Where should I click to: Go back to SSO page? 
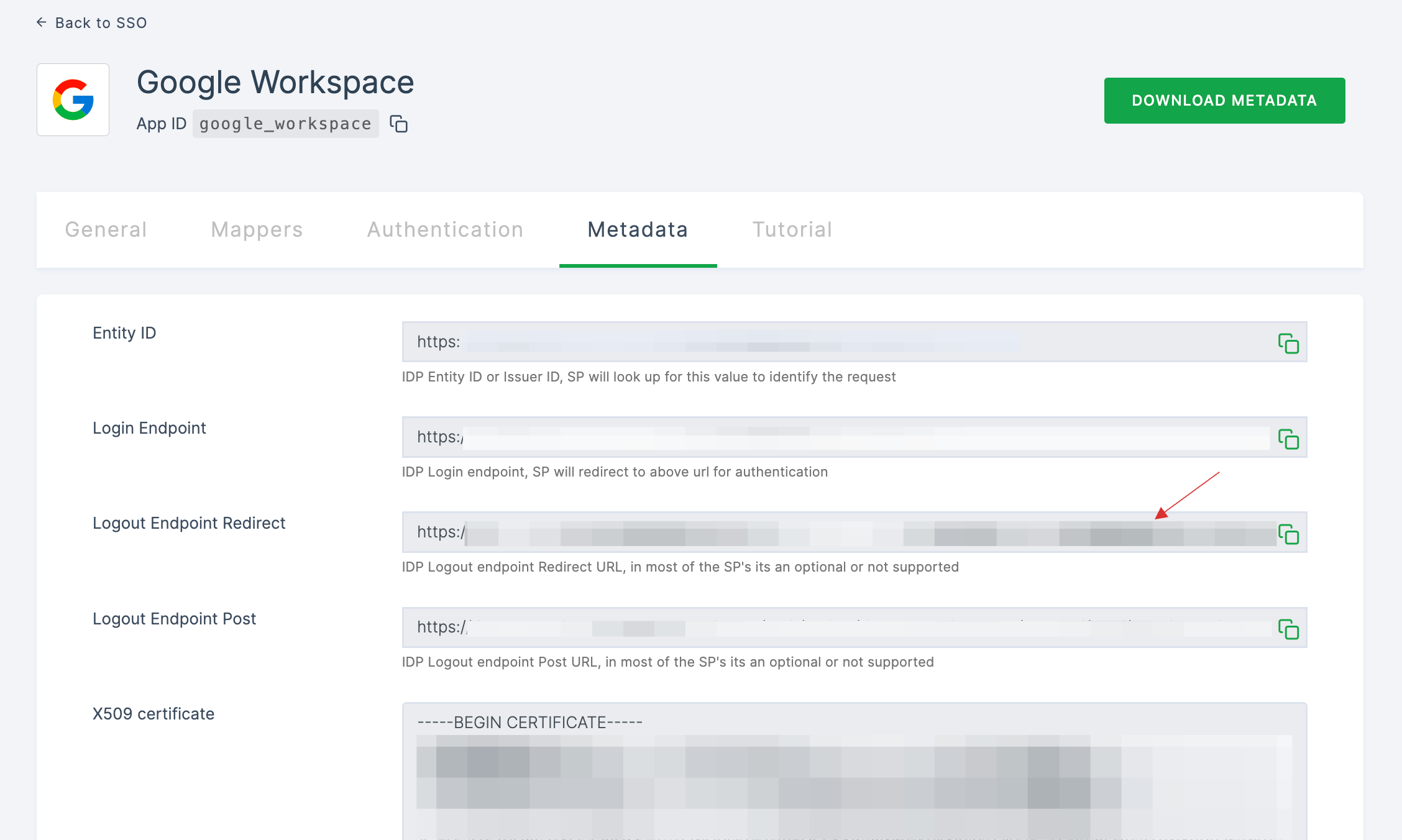point(91,23)
